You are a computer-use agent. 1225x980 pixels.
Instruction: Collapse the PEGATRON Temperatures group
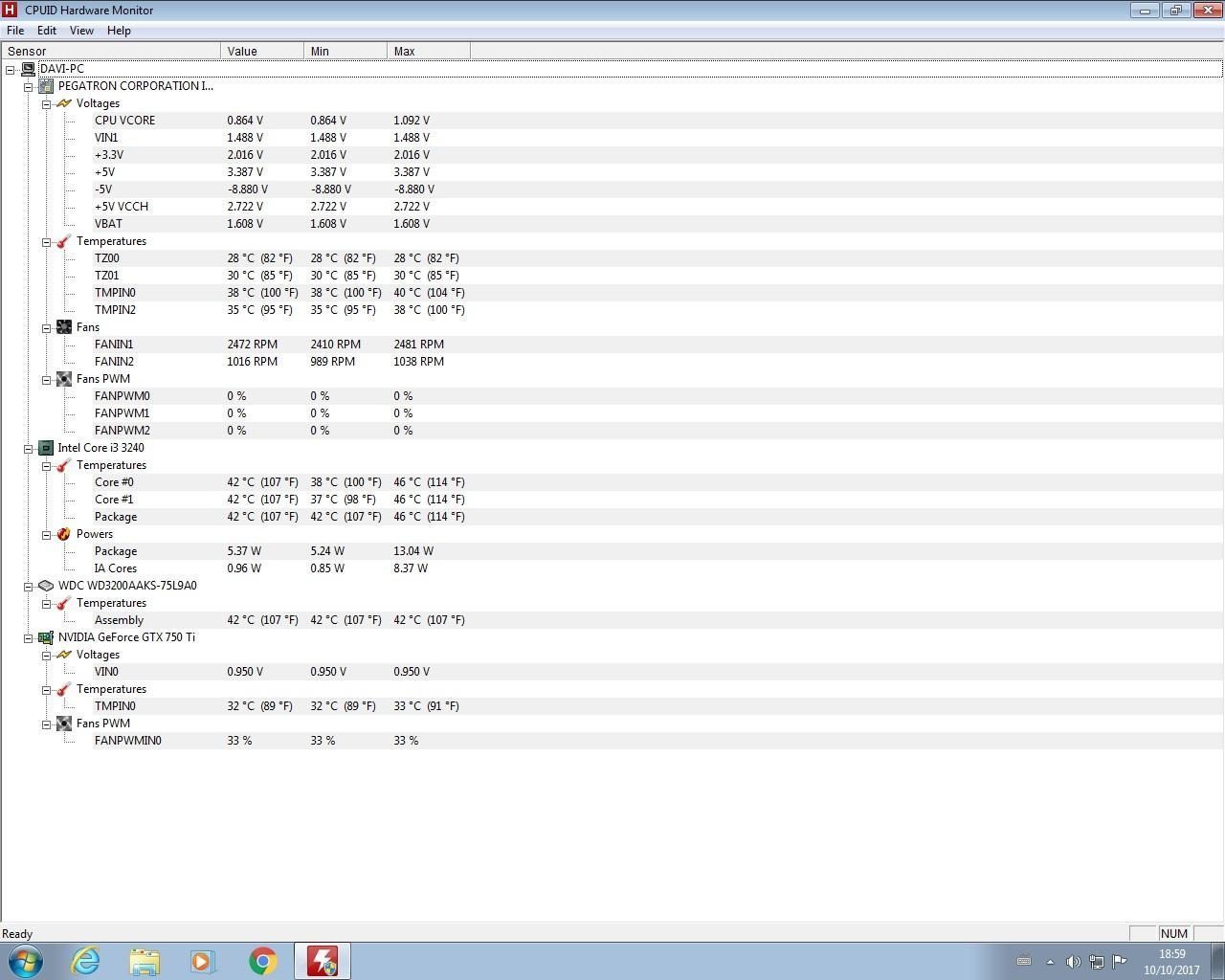tap(46, 242)
